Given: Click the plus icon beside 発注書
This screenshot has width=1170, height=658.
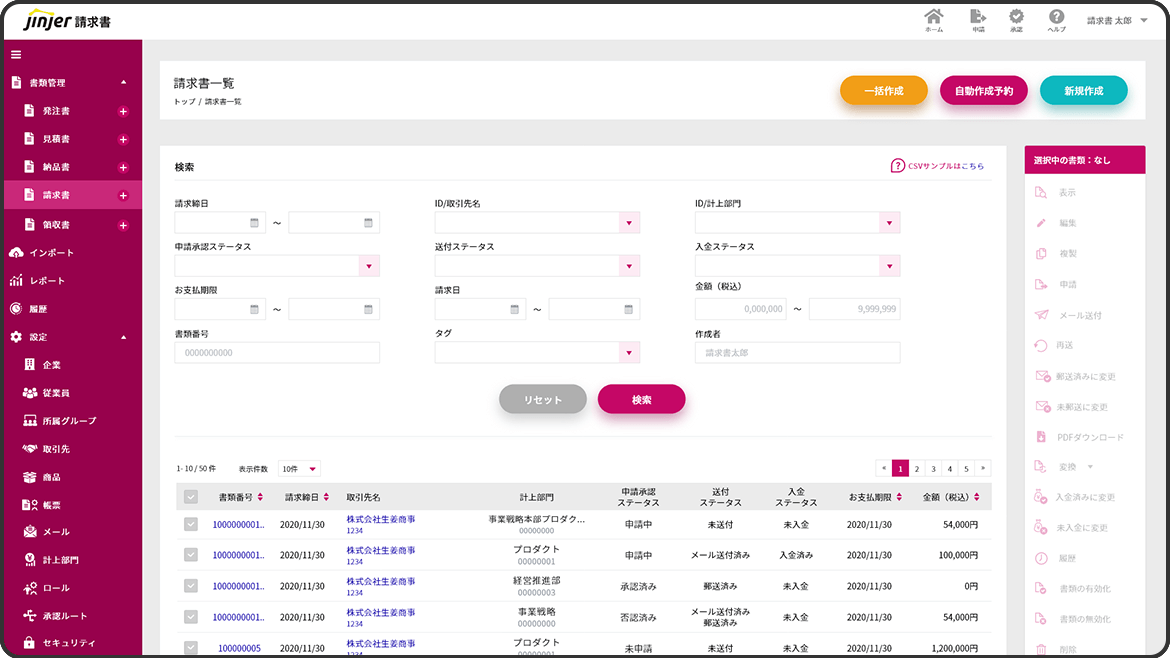Looking at the screenshot, I should click(123, 111).
